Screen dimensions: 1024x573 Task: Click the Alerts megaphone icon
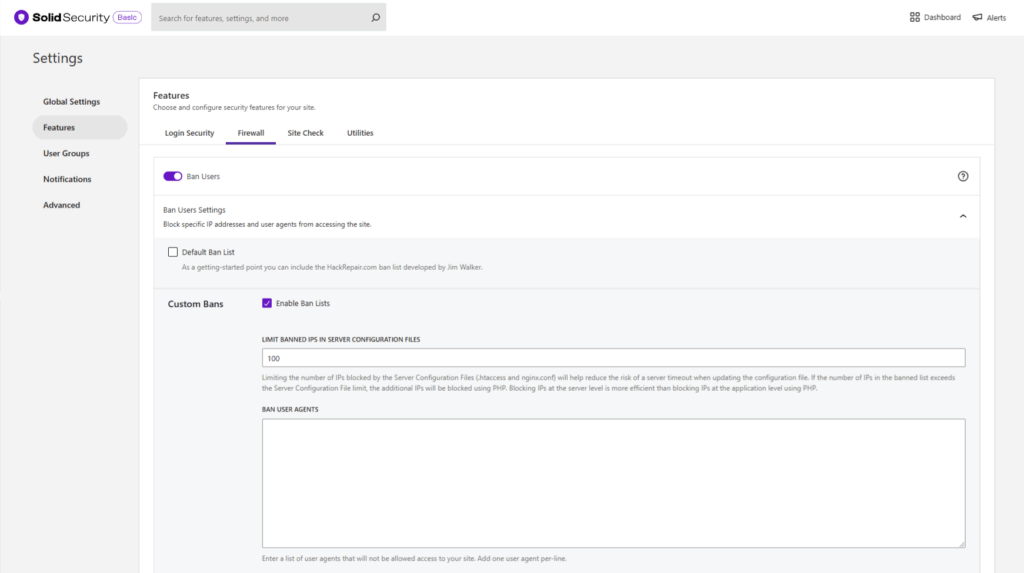977,17
